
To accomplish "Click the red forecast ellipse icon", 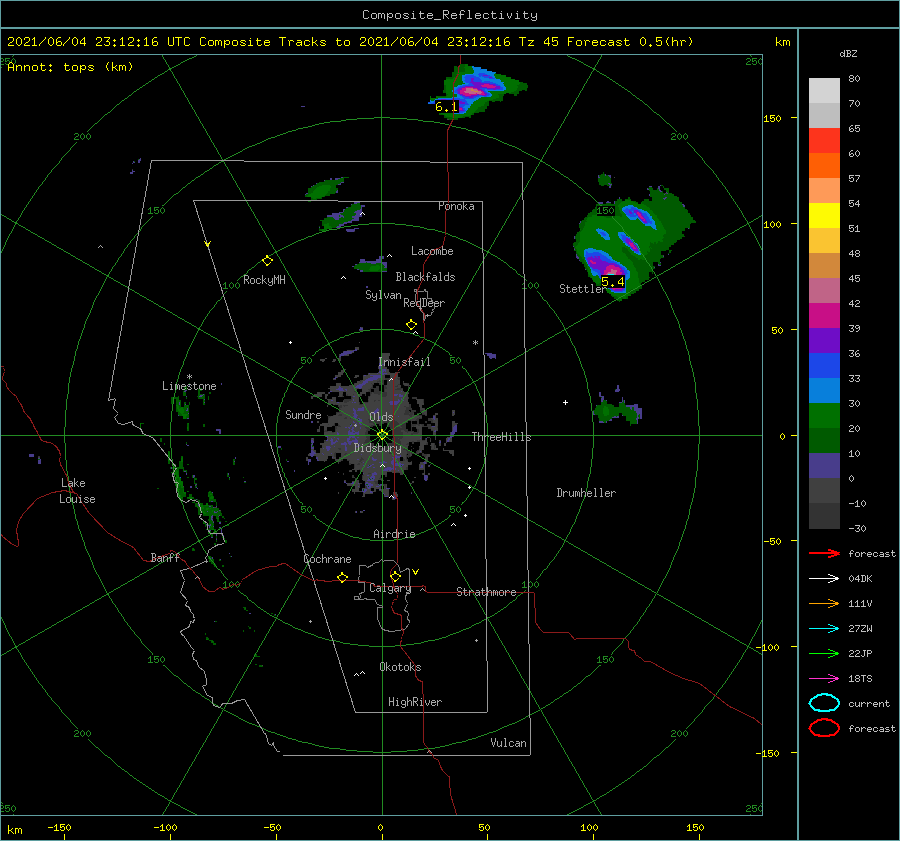I will [x=824, y=728].
